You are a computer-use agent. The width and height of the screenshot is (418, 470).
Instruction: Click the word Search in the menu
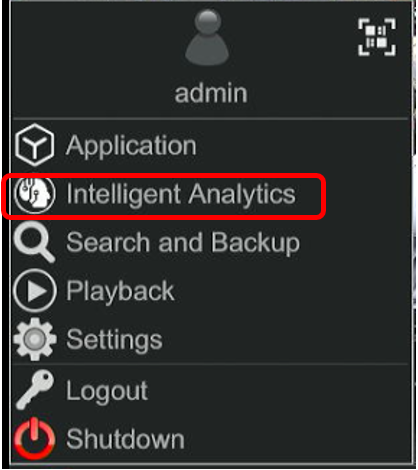pos(108,242)
